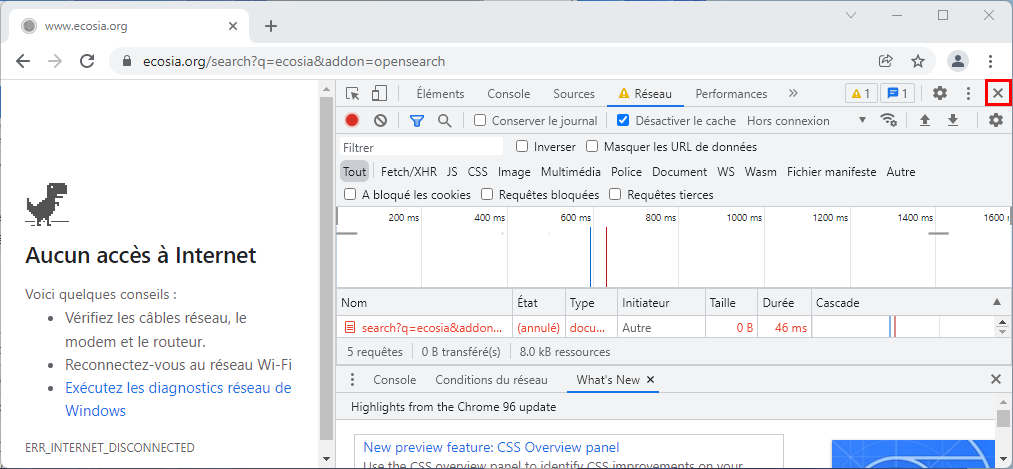Open a new browser tab

click(x=271, y=26)
